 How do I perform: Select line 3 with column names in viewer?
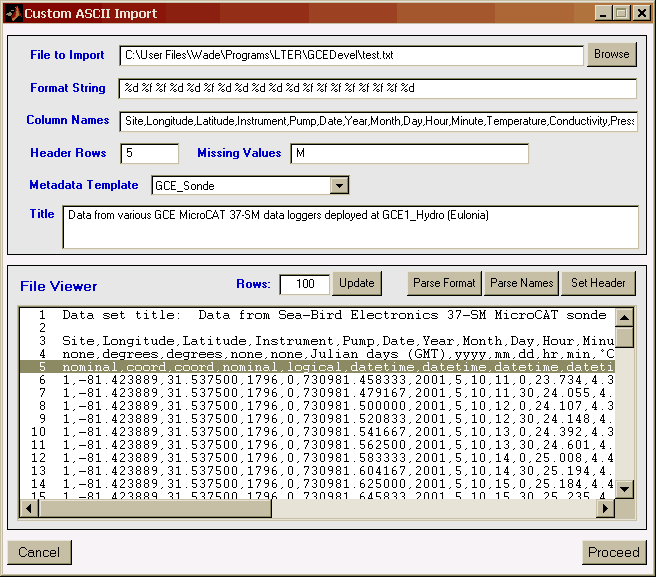point(320,340)
